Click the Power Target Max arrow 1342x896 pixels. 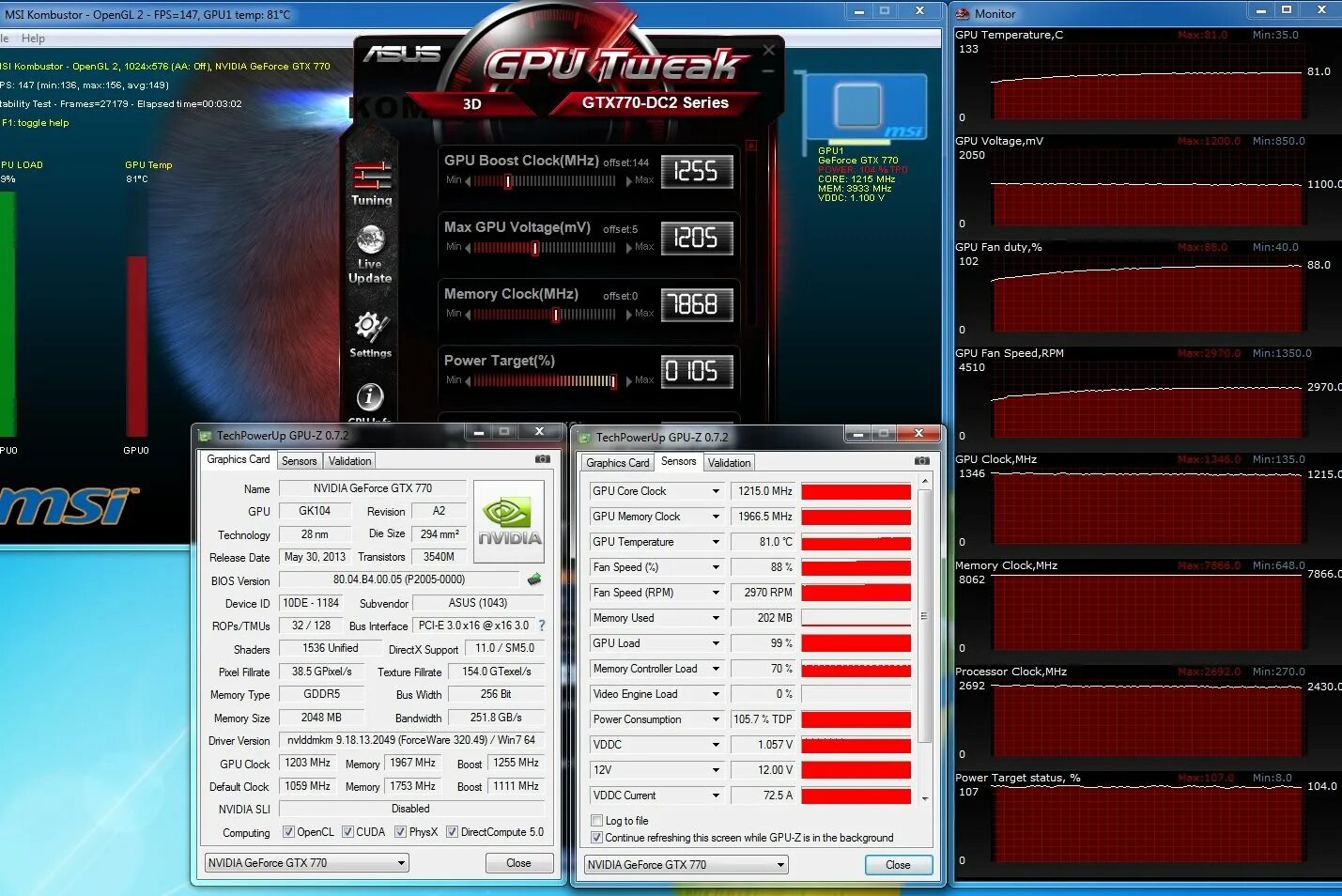(x=628, y=380)
